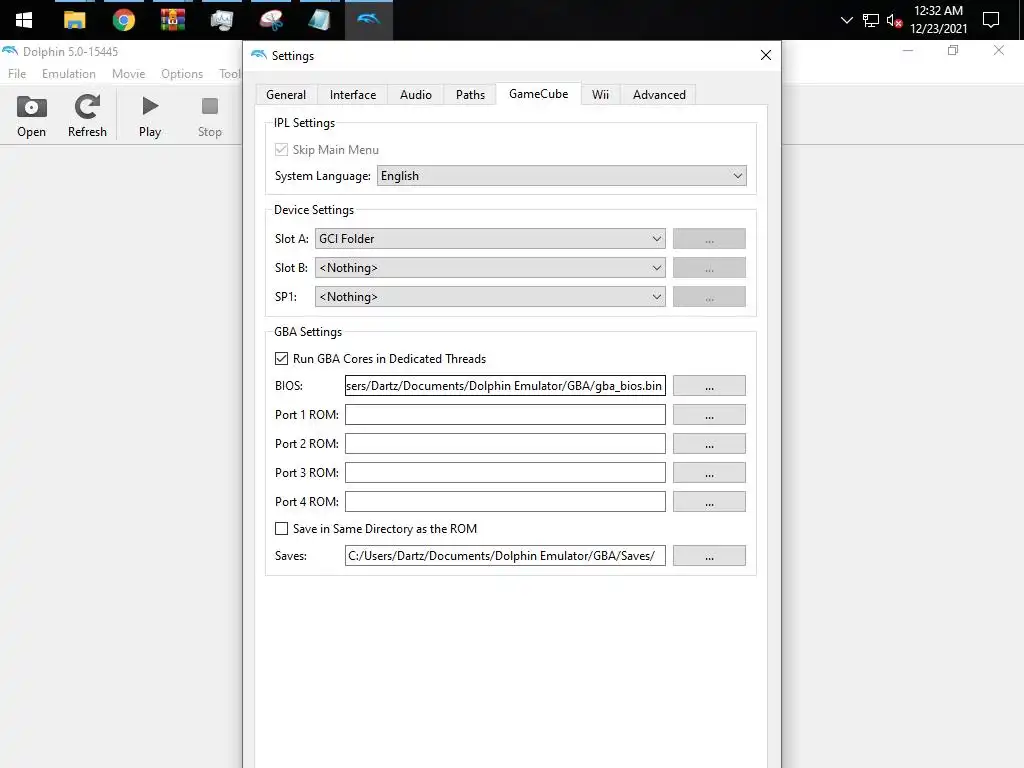Close the Settings dialog
The width and height of the screenshot is (1024, 768).
(766, 56)
